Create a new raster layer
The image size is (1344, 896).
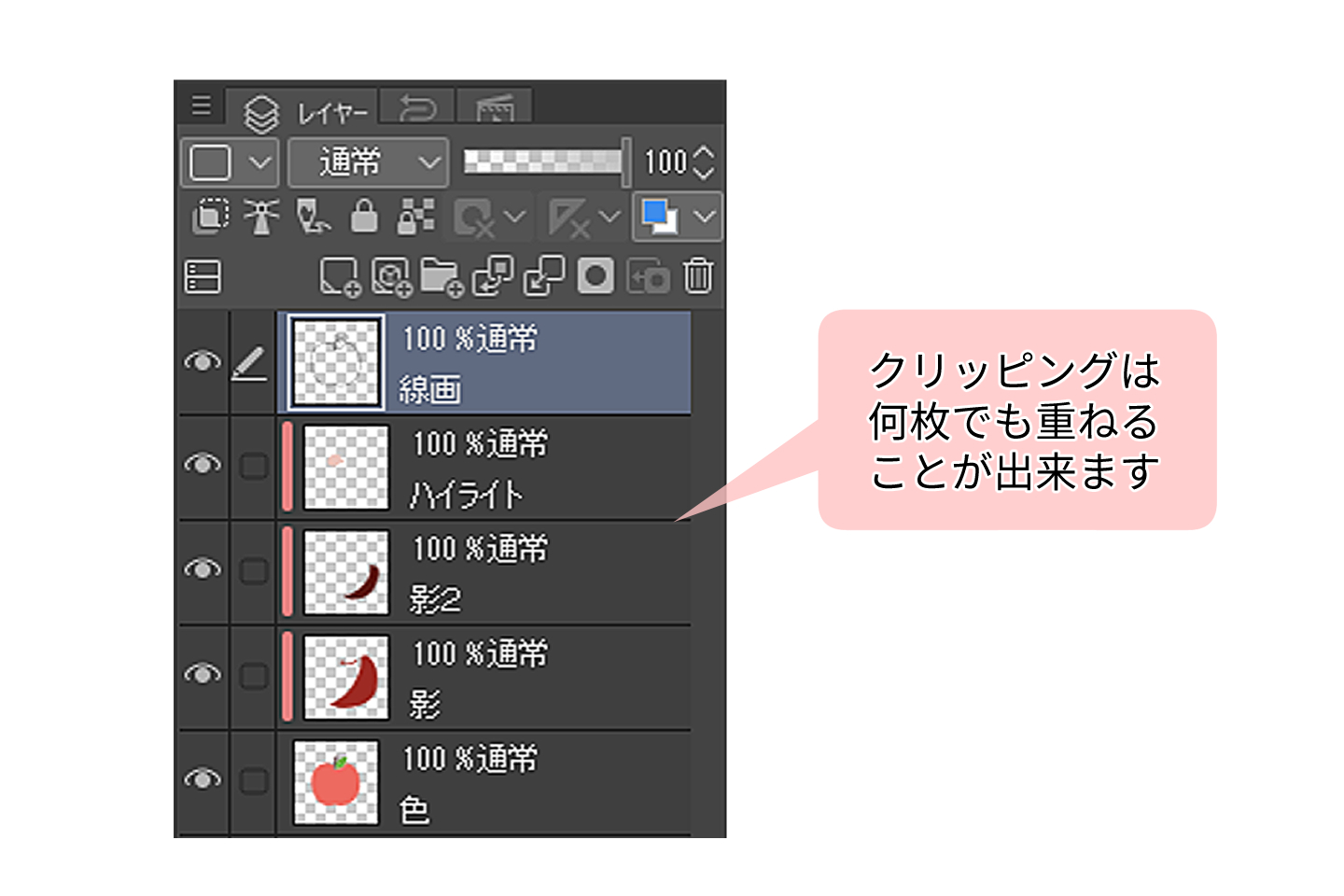(339, 277)
